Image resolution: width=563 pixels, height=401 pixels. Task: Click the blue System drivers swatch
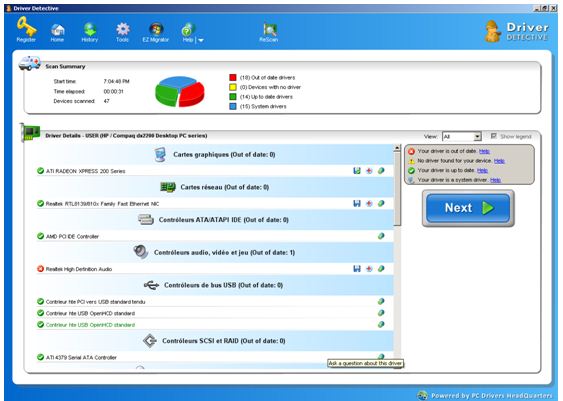click(x=233, y=107)
